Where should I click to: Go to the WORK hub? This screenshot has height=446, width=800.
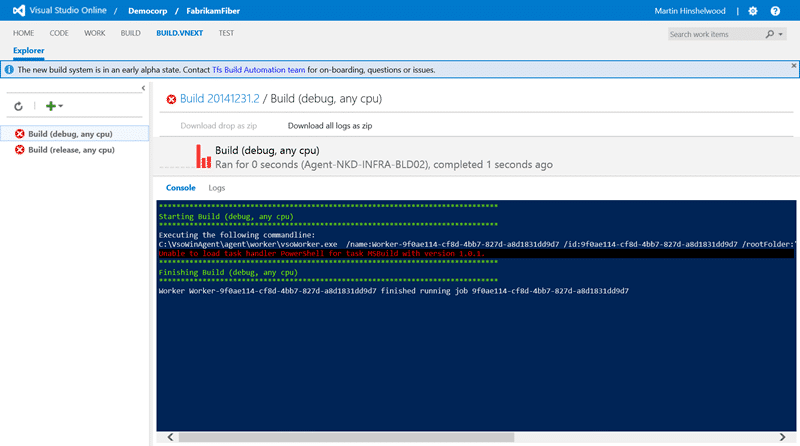94,33
